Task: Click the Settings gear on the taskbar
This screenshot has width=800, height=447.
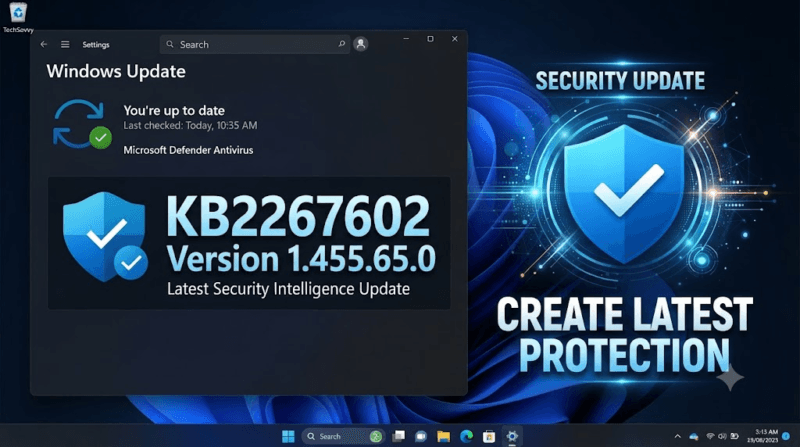Action: [x=512, y=436]
